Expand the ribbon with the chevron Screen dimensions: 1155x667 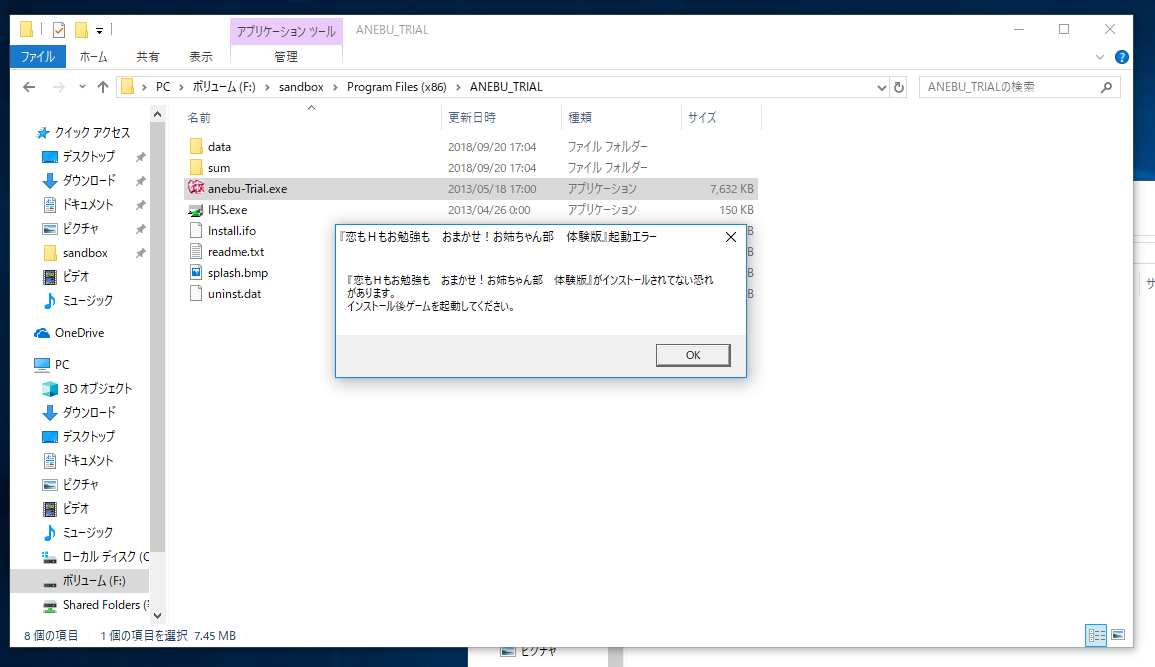1100,57
